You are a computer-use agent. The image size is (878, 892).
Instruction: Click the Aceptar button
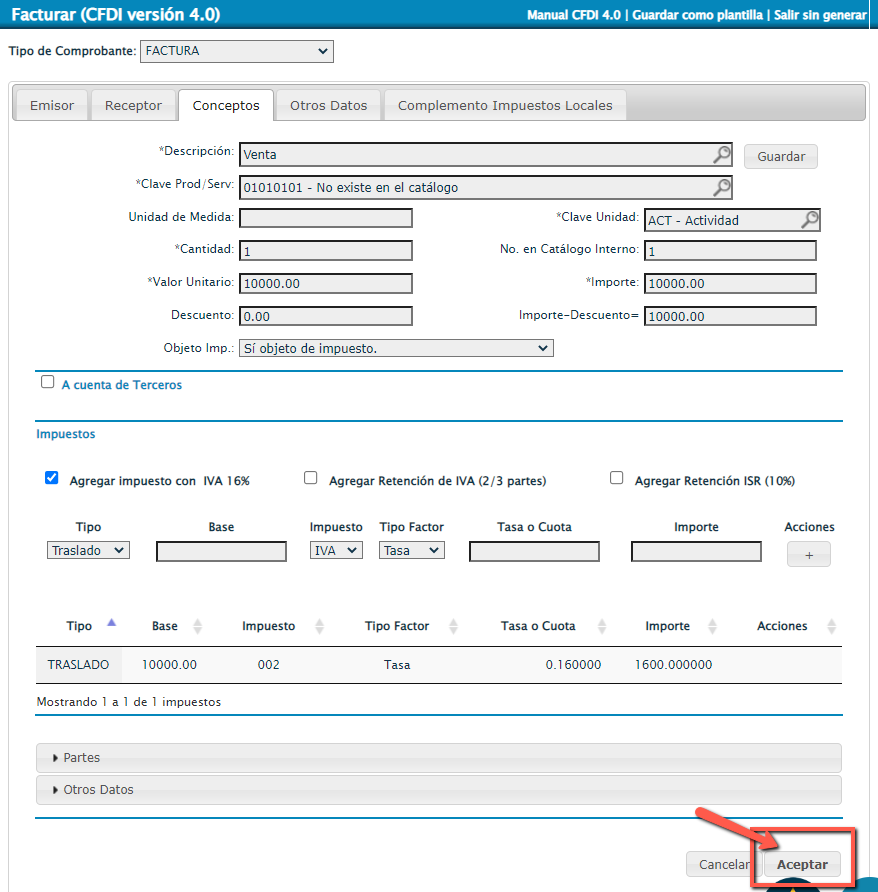coord(802,865)
